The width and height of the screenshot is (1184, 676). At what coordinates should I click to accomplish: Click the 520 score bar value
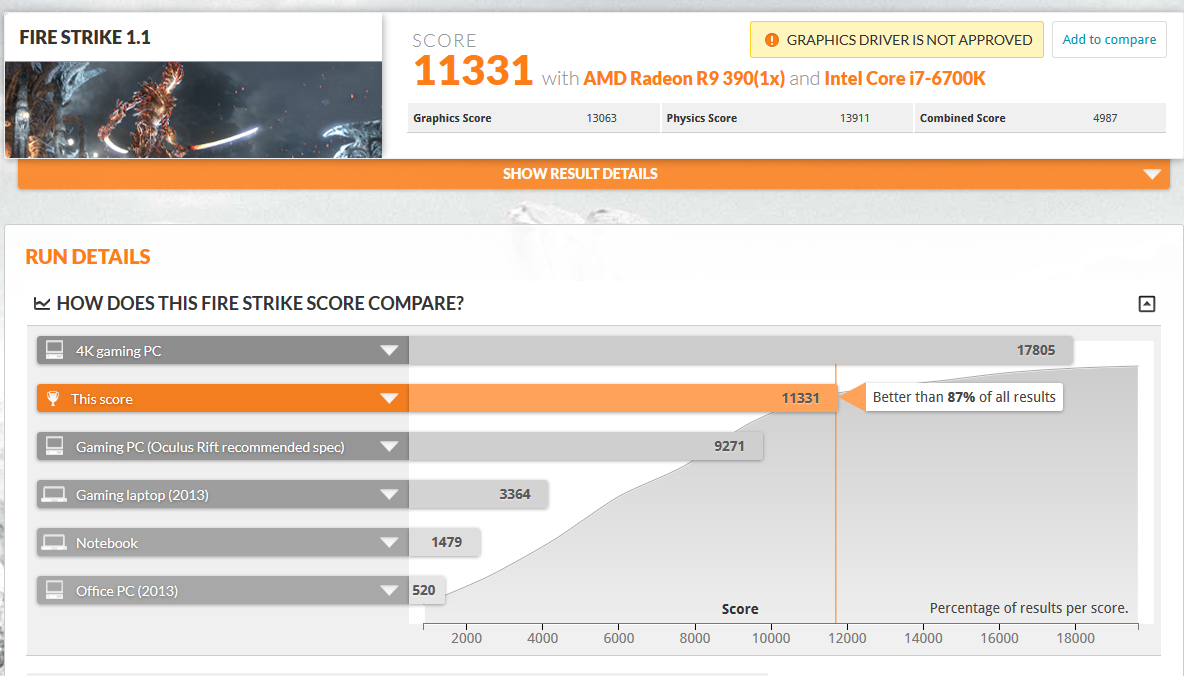click(x=424, y=591)
